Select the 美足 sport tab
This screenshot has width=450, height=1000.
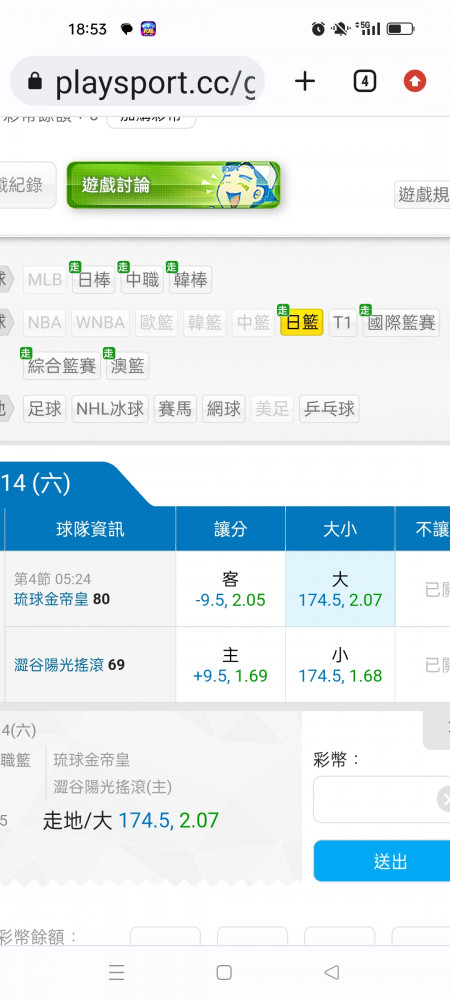click(272, 409)
